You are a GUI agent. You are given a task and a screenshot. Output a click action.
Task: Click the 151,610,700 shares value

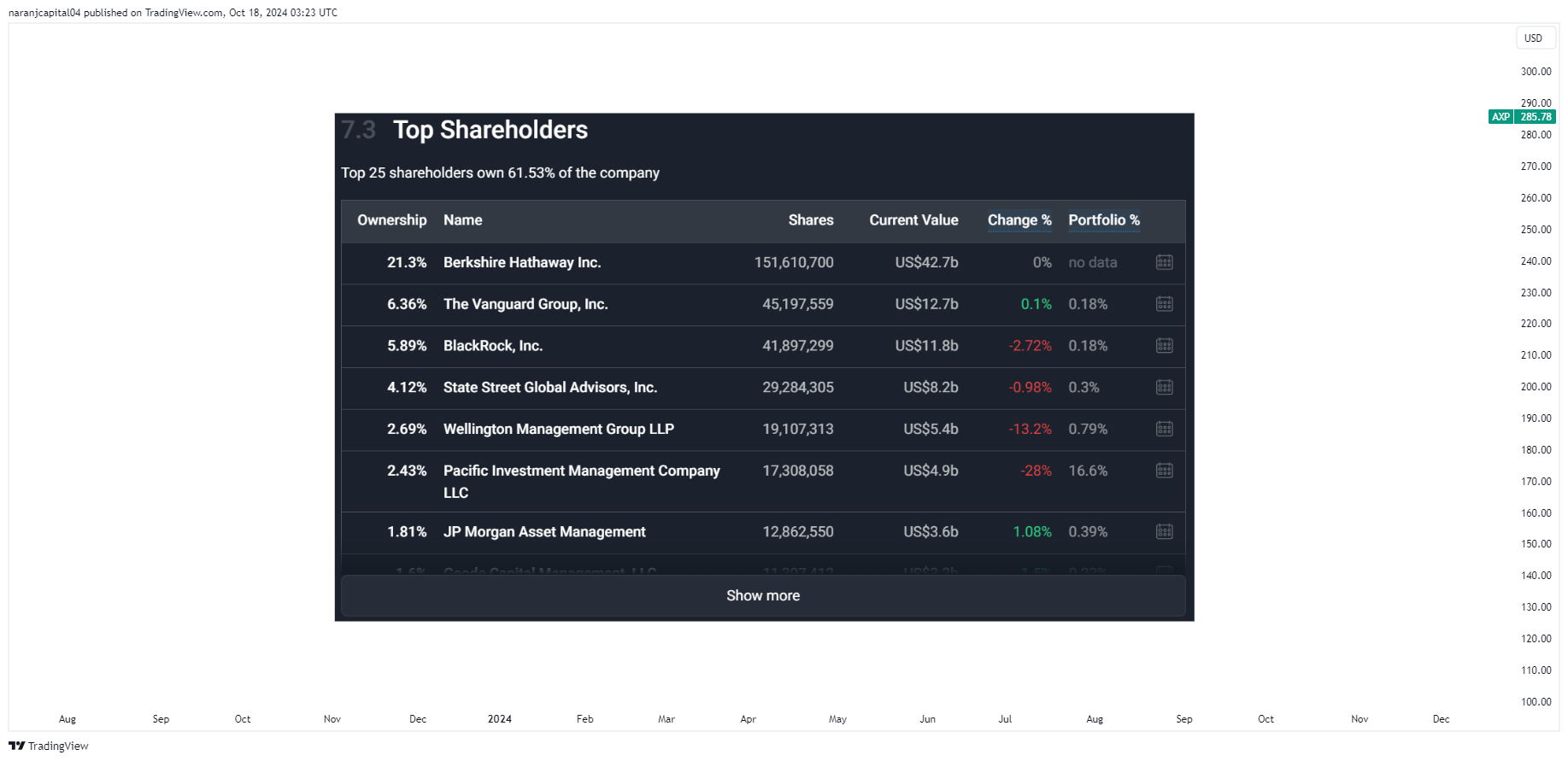pos(794,262)
